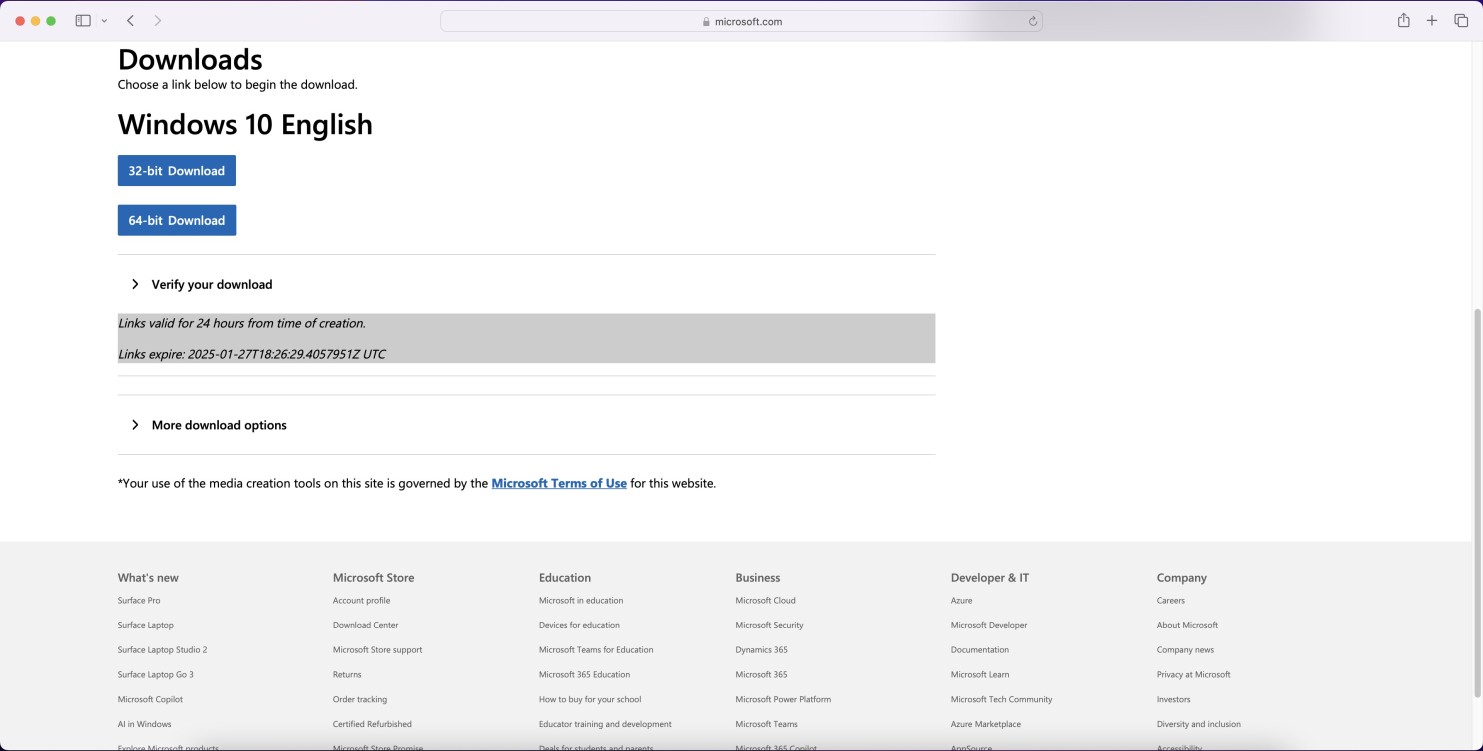Open Microsoft Teams link under Business
This screenshot has height=751, width=1483.
[767, 724]
